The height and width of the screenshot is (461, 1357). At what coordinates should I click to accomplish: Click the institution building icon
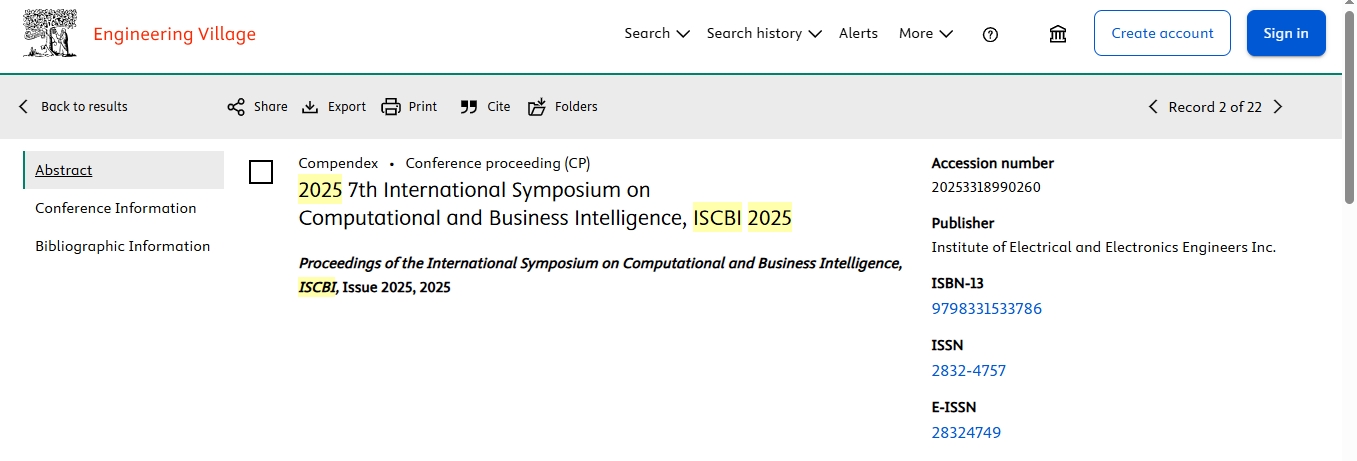click(1057, 34)
